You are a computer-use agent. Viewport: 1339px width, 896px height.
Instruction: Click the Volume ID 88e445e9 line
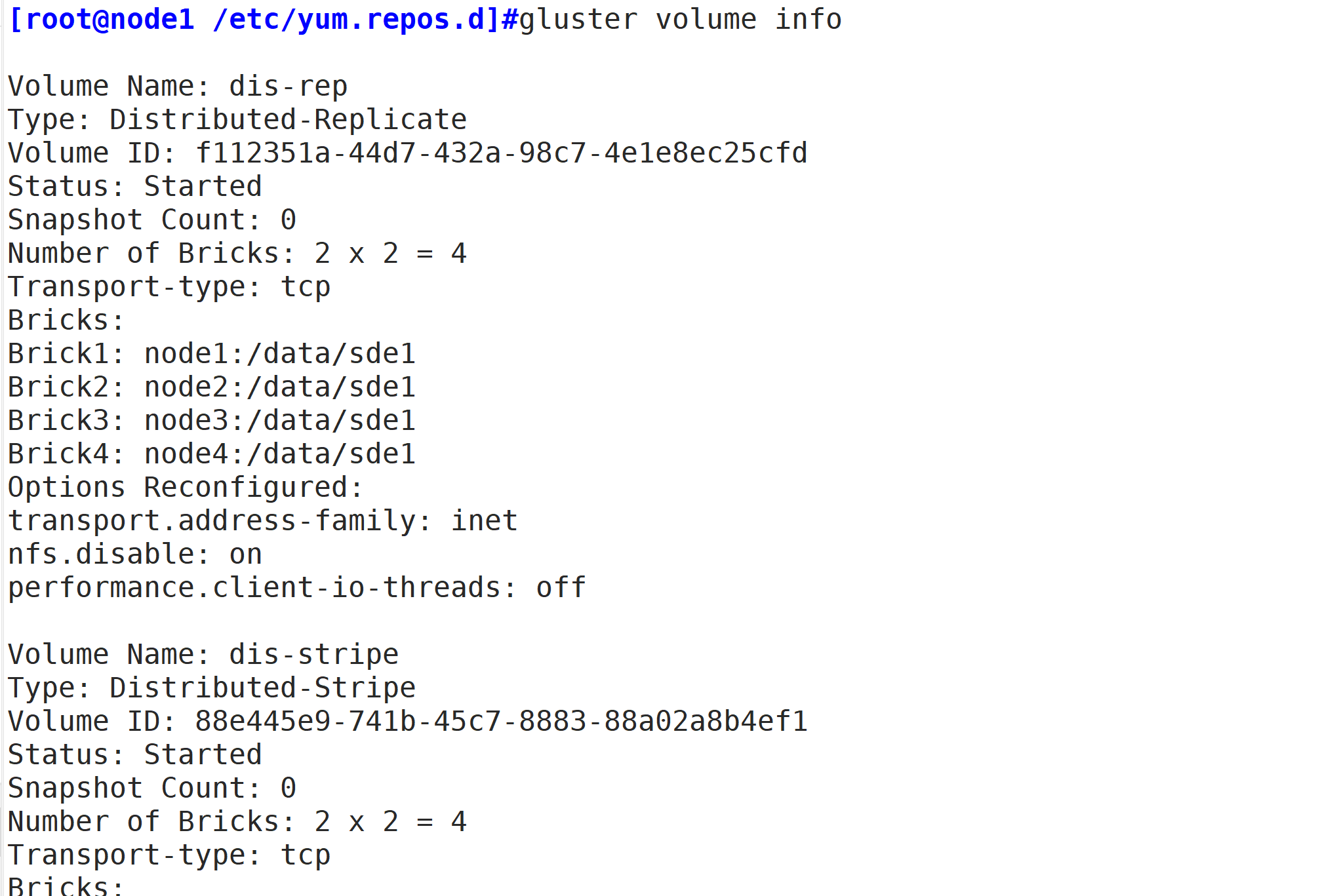tap(408, 722)
